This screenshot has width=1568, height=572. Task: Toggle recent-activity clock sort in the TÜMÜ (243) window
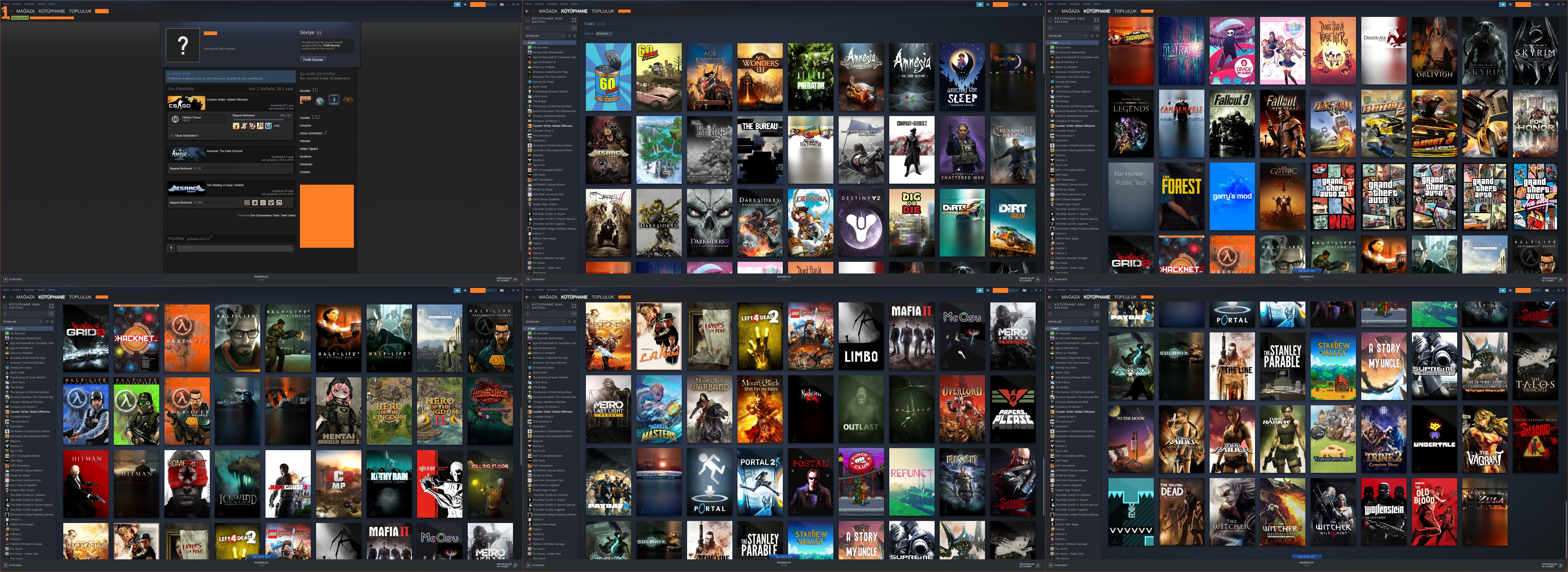(x=570, y=36)
